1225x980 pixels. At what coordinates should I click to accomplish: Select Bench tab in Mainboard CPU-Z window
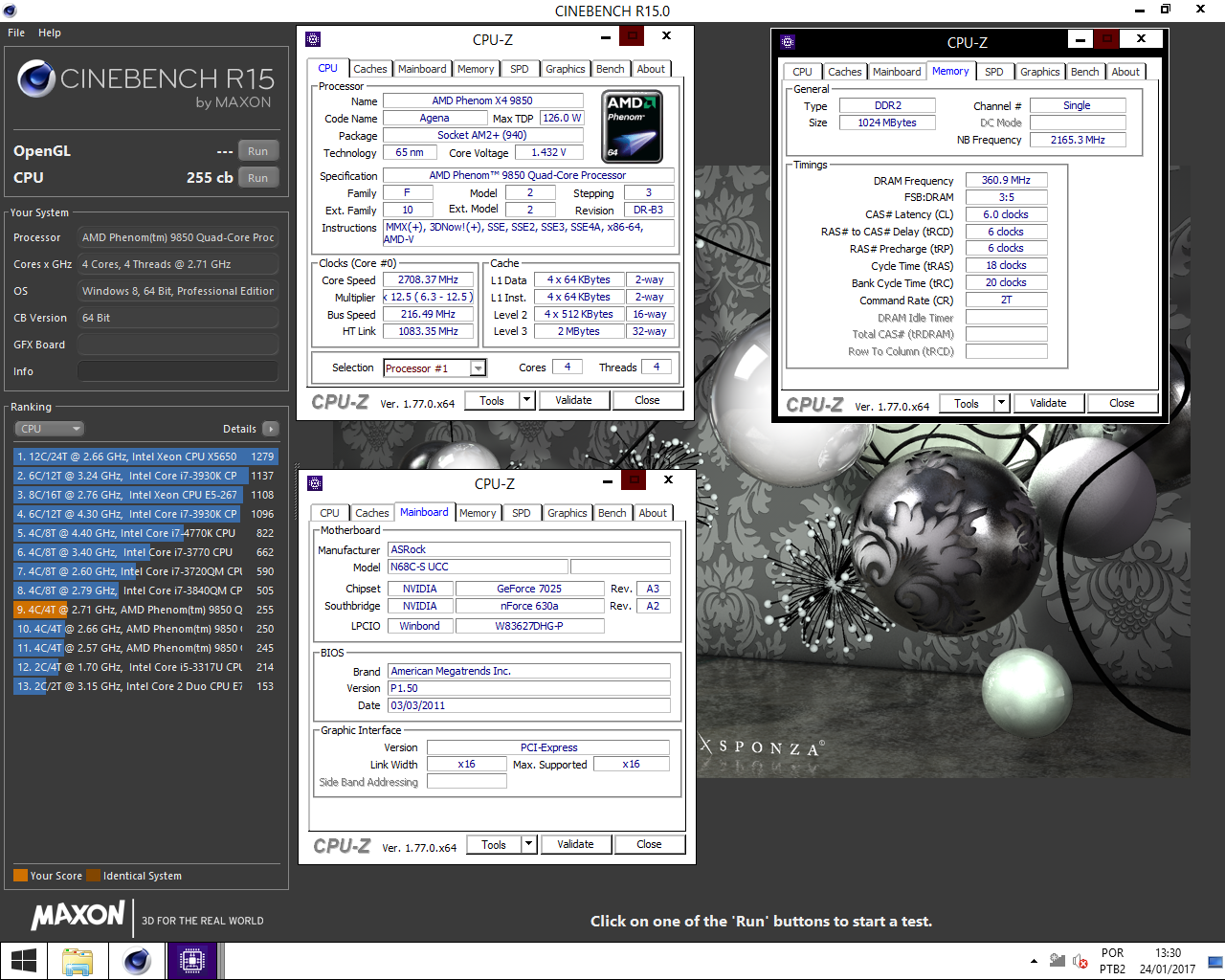coord(612,513)
